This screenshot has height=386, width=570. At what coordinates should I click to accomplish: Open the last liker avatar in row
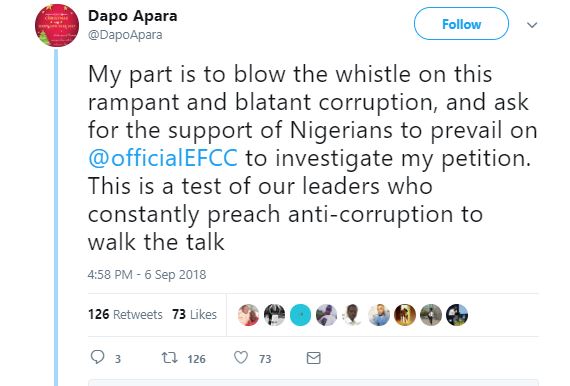click(457, 315)
